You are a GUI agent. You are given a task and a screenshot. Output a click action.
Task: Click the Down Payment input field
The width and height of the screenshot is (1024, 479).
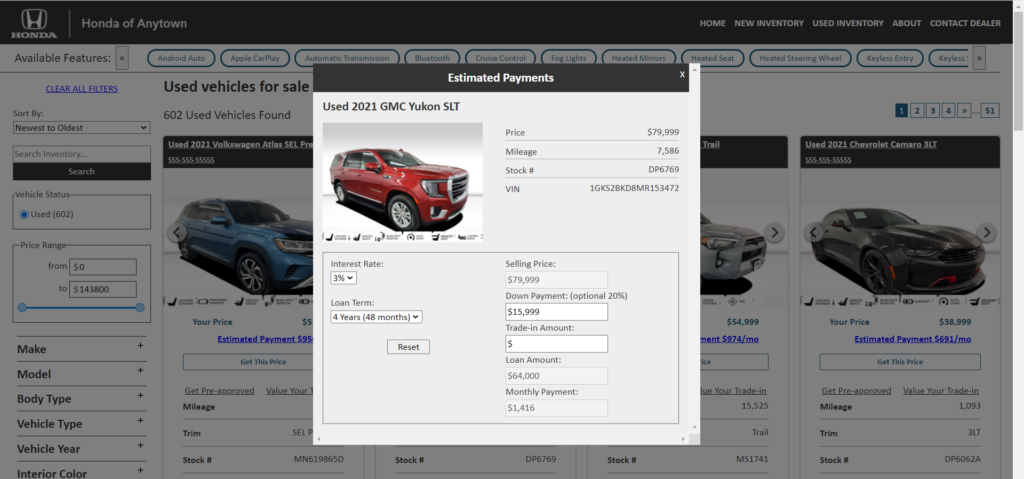click(556, 312)
